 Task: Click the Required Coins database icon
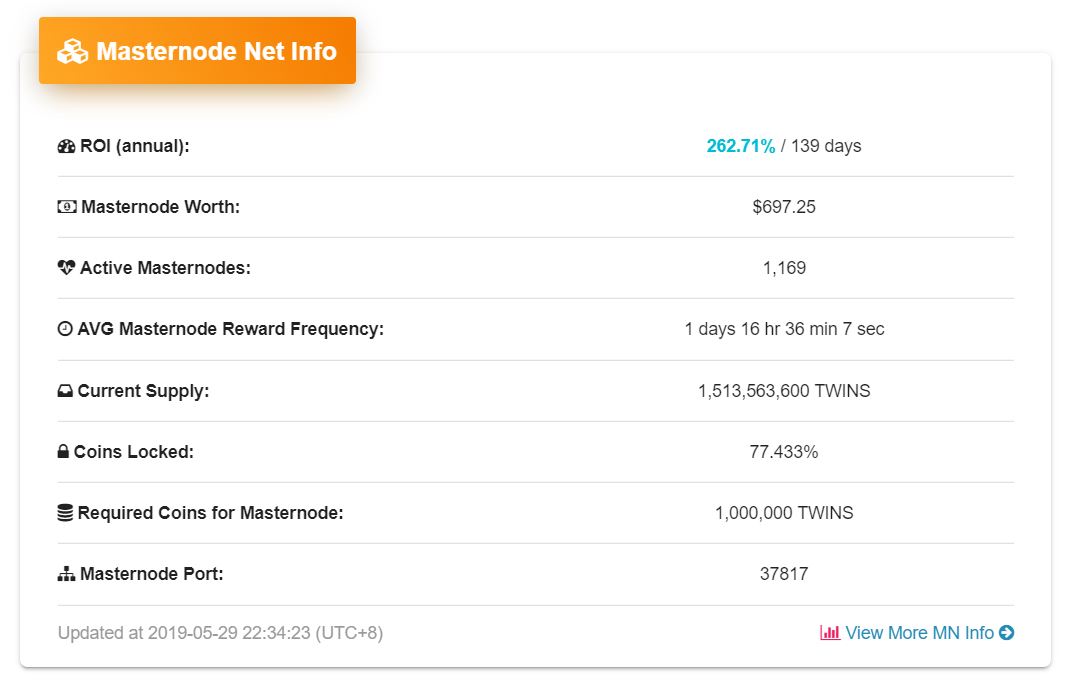65,513
